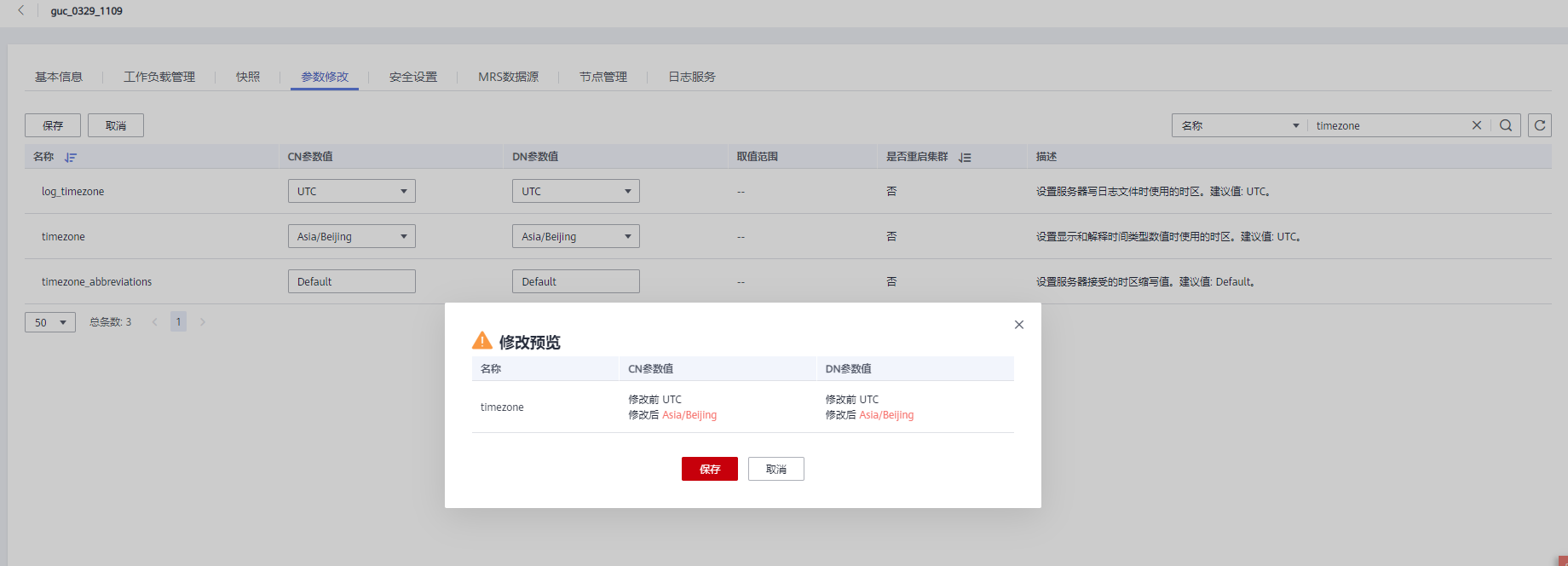
Task: Switch to the 安全设置 tab
Action: [413, 77]
